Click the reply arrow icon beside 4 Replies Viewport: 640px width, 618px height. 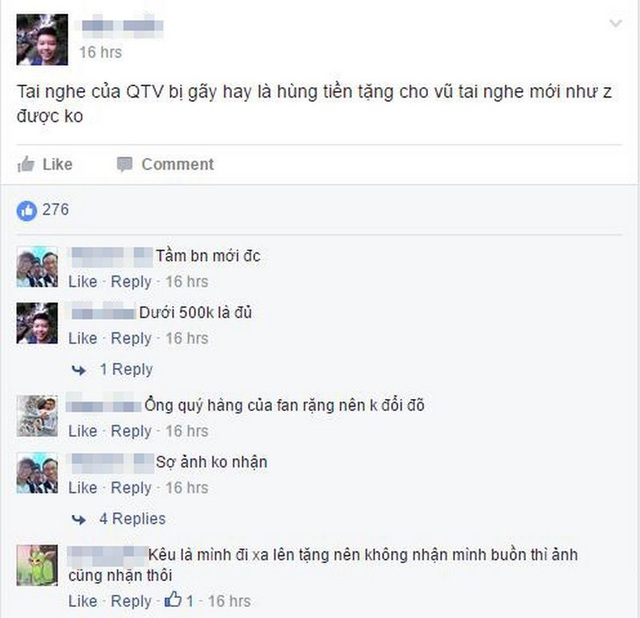coord(79,520)
